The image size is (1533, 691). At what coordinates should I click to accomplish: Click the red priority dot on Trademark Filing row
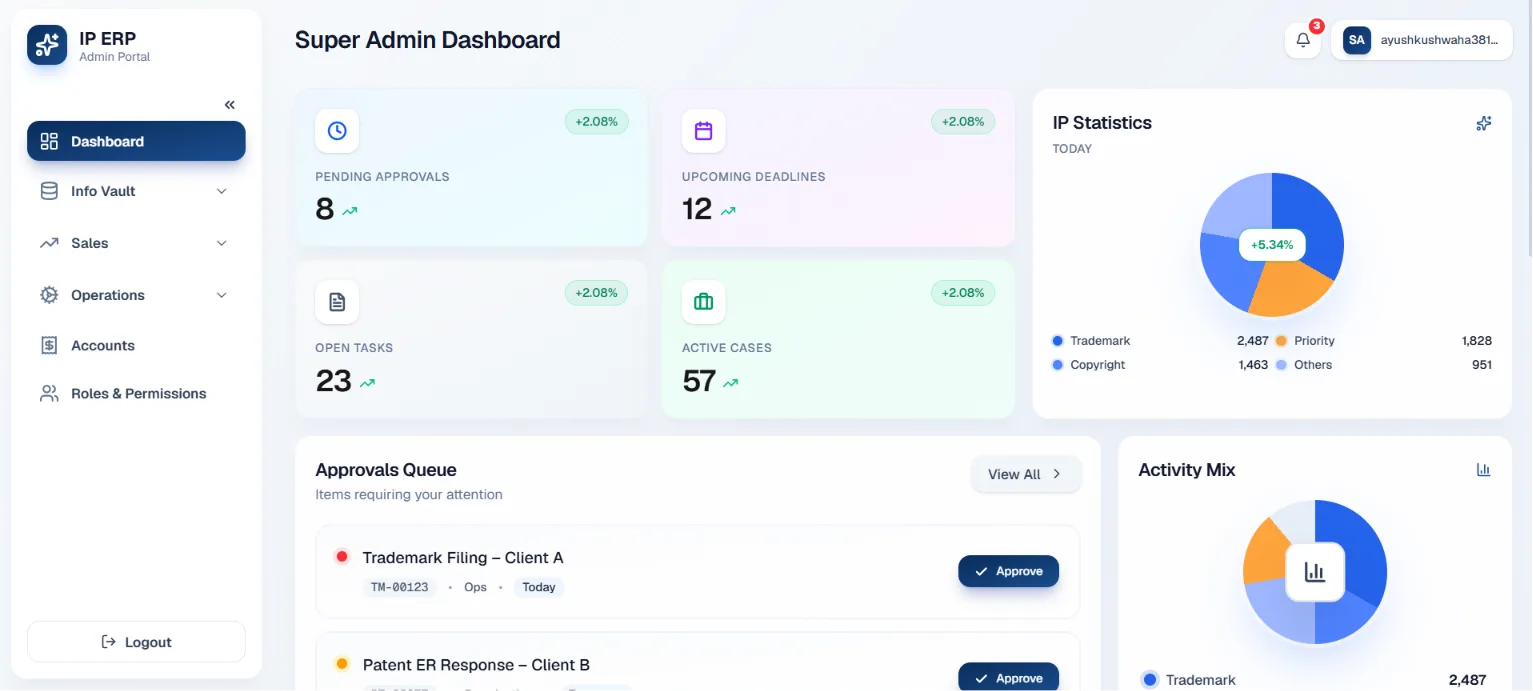point(342,557)
